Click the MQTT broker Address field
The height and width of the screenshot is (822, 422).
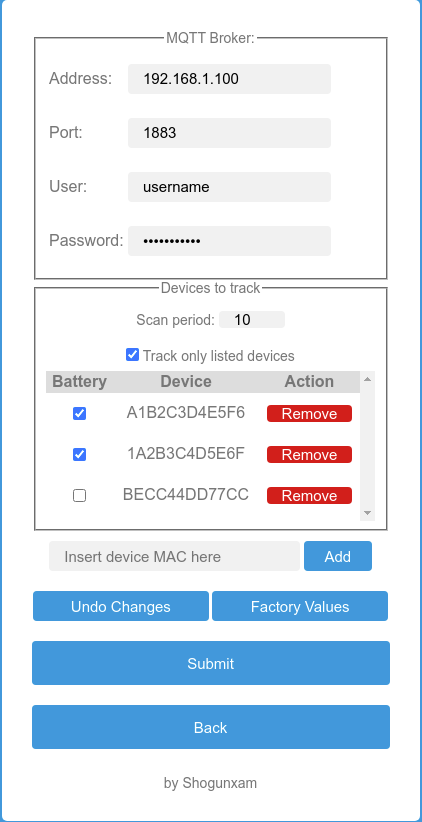click(229, 79)
